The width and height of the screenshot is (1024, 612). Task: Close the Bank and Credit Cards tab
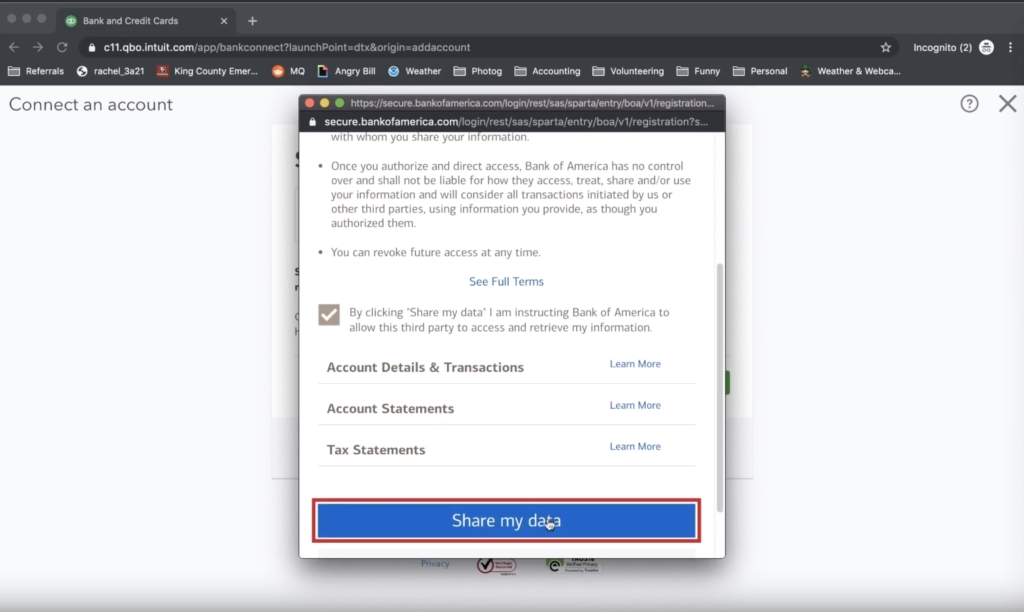224,21
